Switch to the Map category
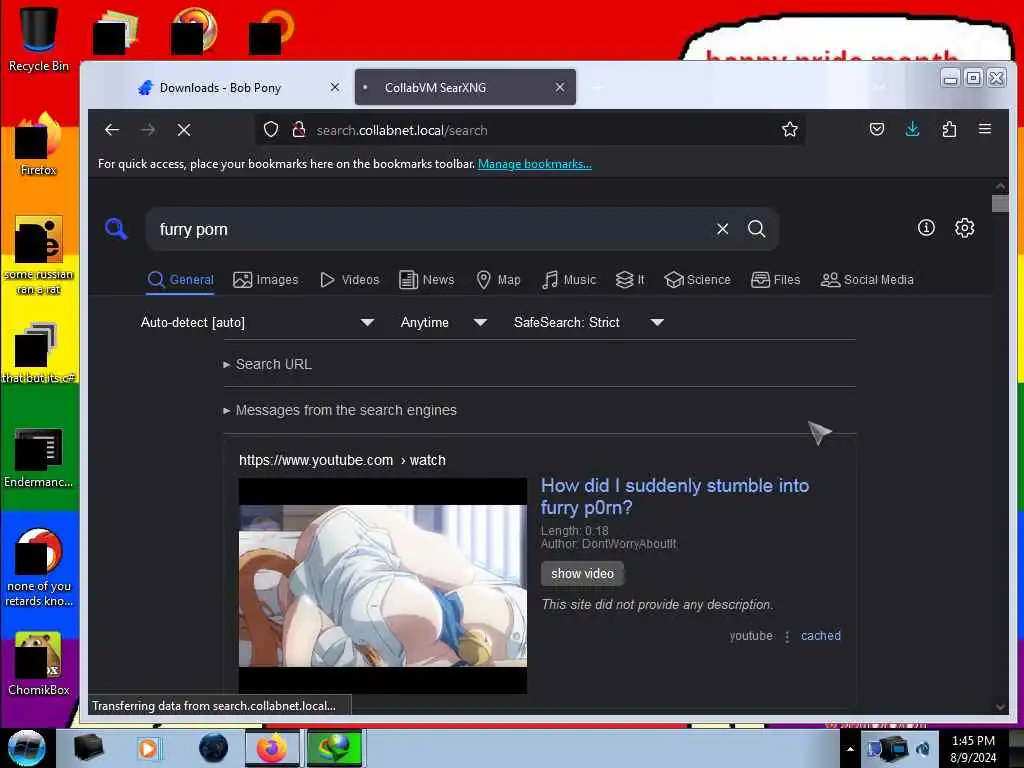Image resolution: width=1024 pixels, height=768 pixels. coord(498,280)
